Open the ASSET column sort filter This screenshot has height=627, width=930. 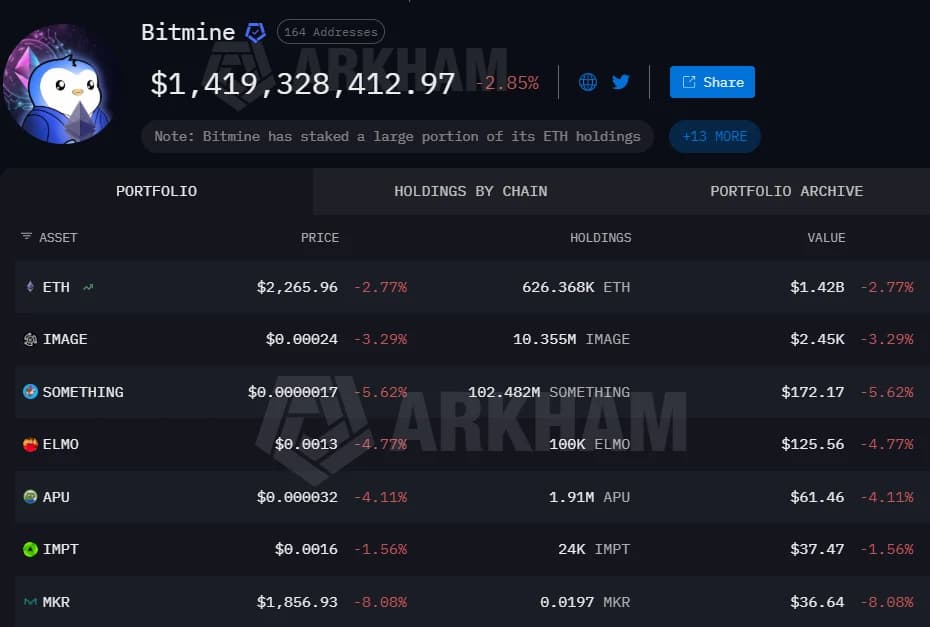pyautogui.click(x=26, y=237)
